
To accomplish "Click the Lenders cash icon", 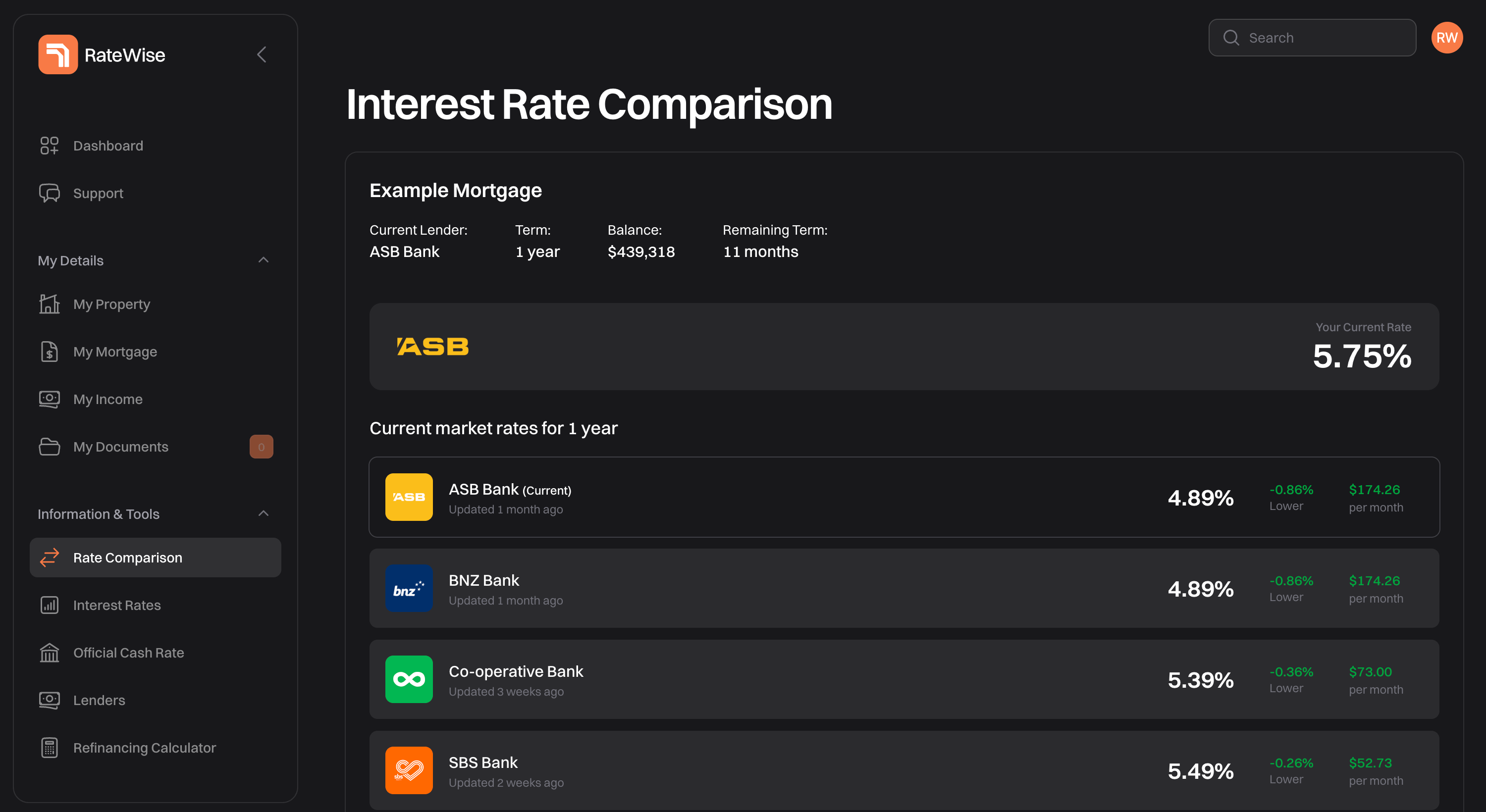I will click(x=49, y=700).
